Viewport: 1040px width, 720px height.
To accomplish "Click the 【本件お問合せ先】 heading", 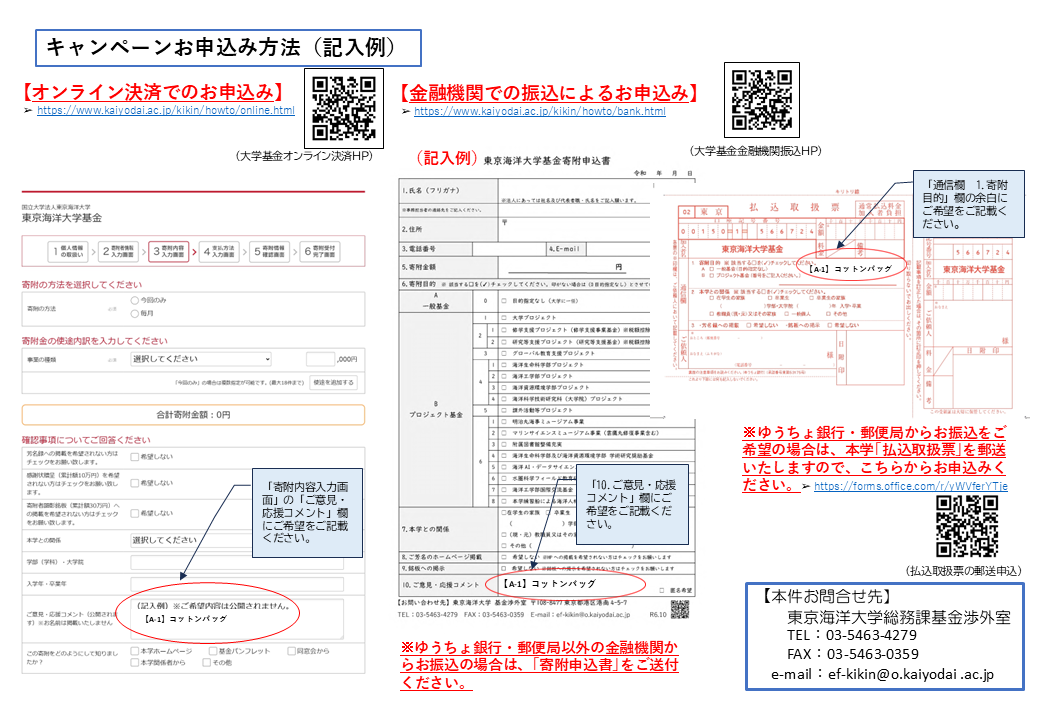I will coord(825,597).
